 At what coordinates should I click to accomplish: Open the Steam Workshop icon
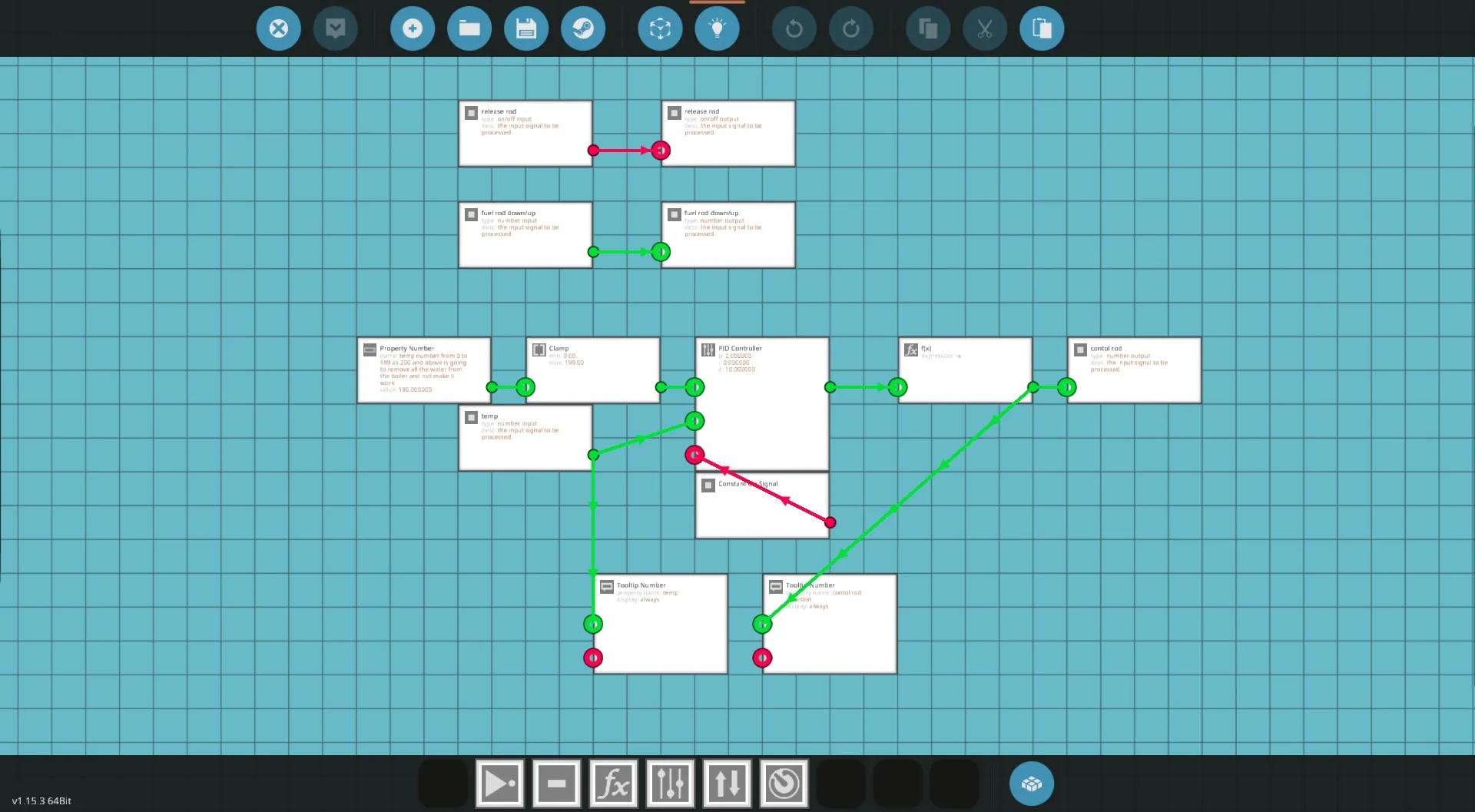pos(582,29)
